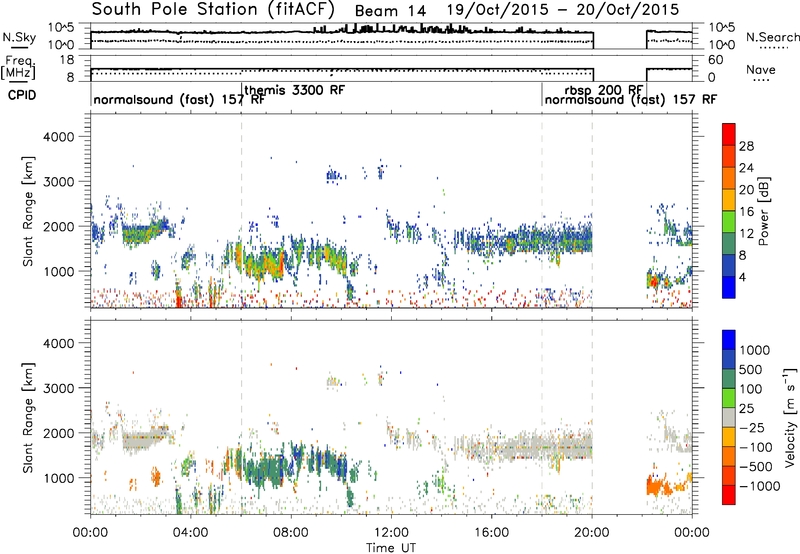Click the "1000" tick on Velocity scale
The height and width of the screenshot is (554, 800).
tap(754, 350)
